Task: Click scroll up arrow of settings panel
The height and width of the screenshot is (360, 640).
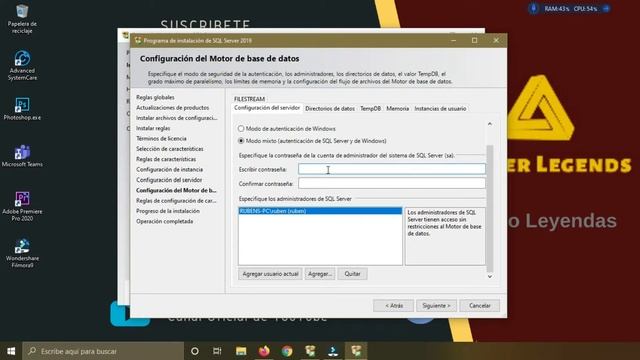Action: pyautogui.click(x=490, y=124)
